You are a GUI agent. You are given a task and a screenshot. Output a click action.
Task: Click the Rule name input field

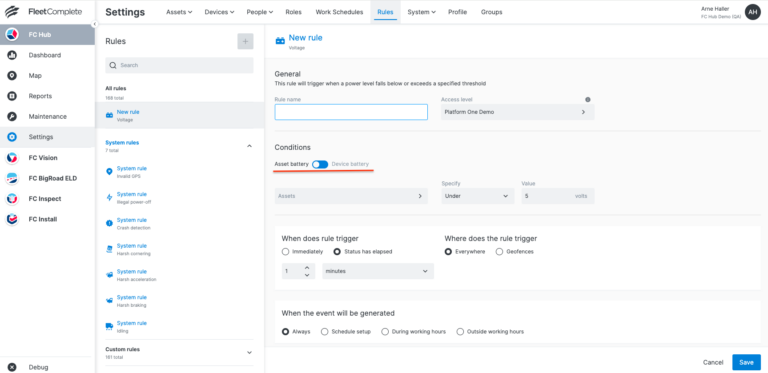point(351,112)
